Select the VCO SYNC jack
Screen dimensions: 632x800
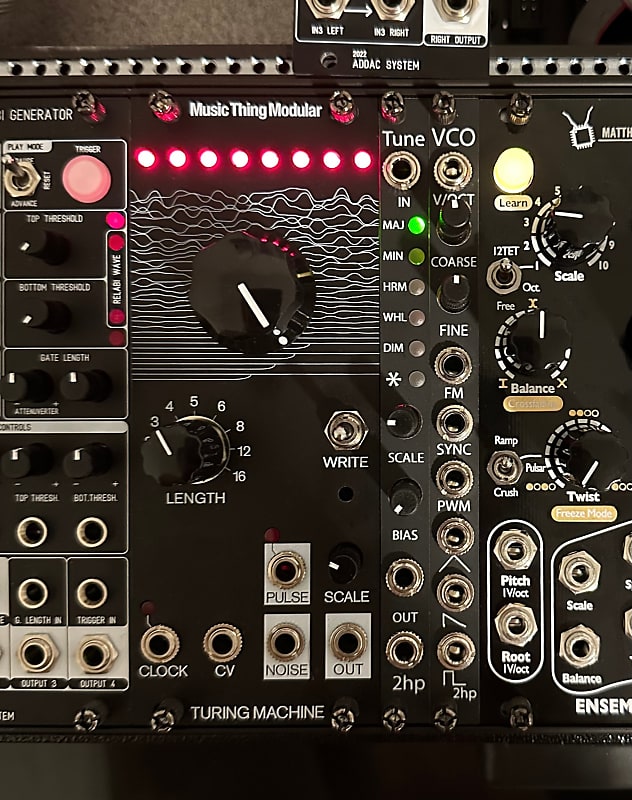click(x=453, y=422)
